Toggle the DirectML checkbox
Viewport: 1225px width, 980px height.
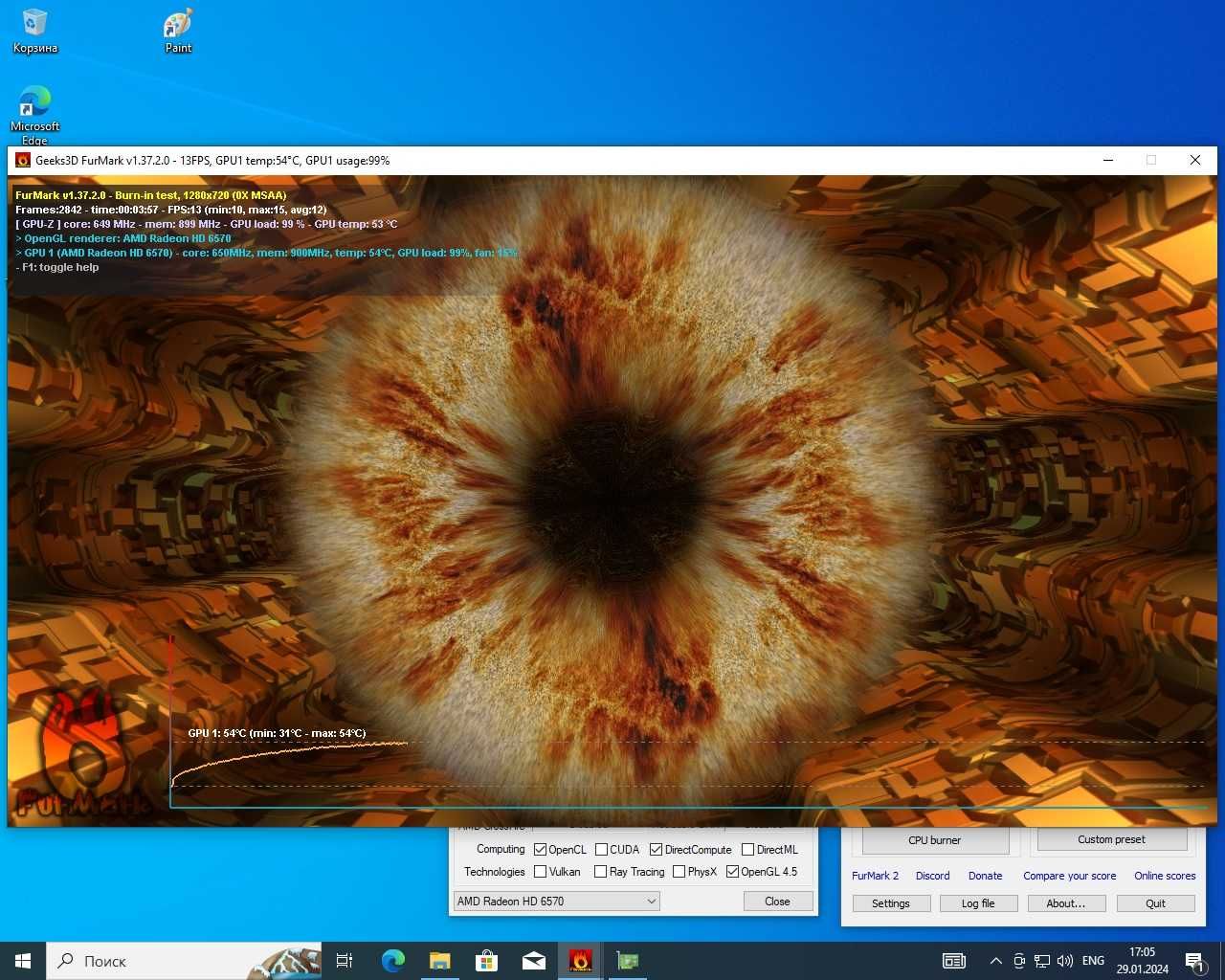point(747,850)
